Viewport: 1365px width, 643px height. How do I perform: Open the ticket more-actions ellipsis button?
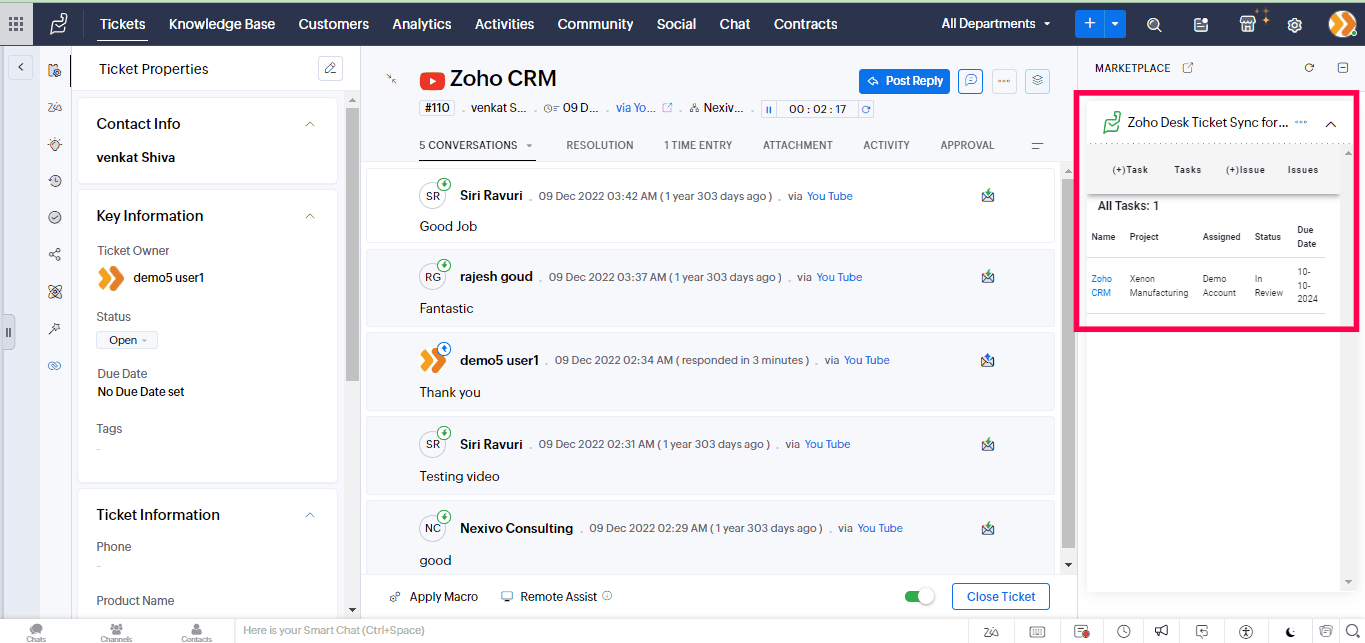[x=1004, y=81]
